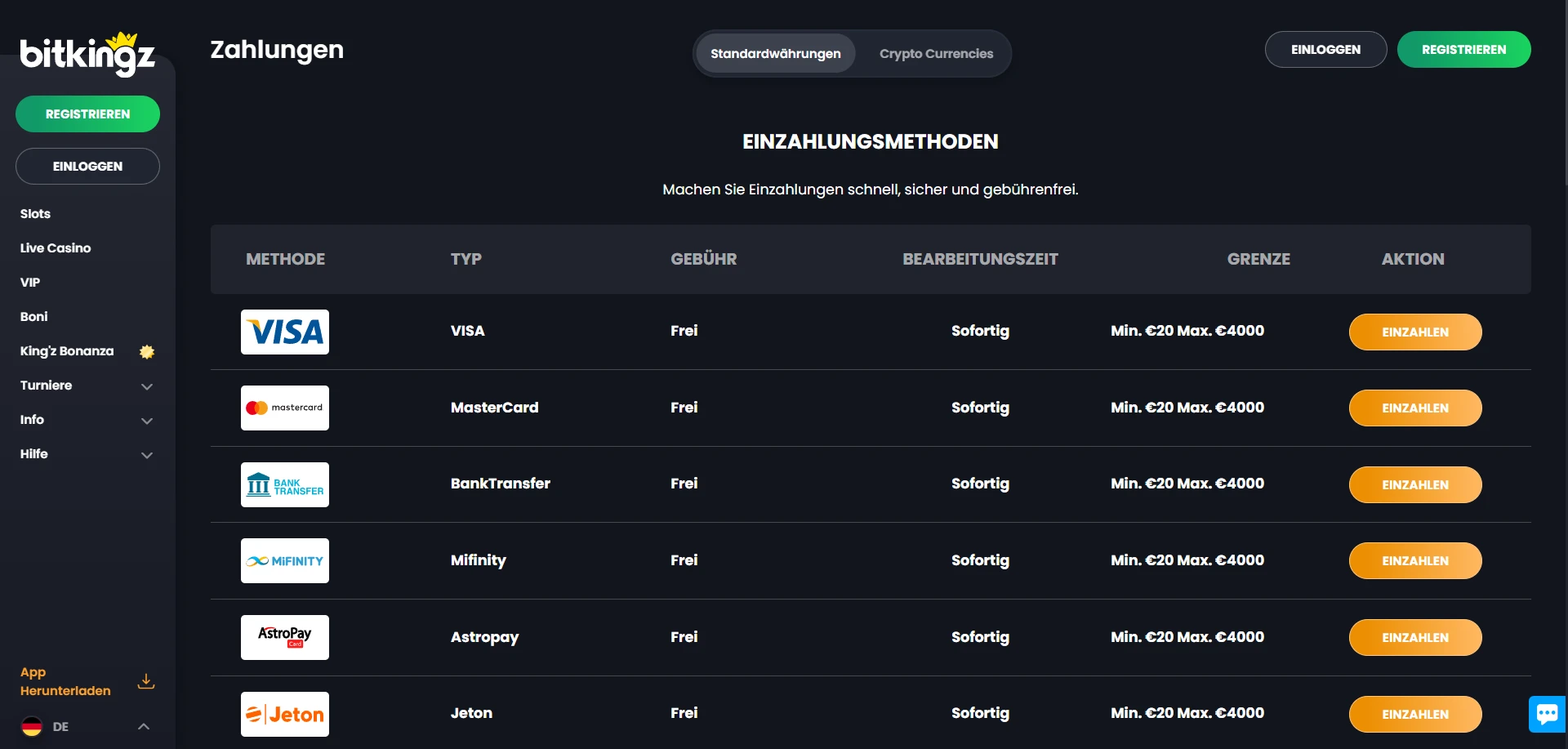Click the Mifinity type text
The height and width of the screenshot is (749, 1568).
tap(478, 560)
